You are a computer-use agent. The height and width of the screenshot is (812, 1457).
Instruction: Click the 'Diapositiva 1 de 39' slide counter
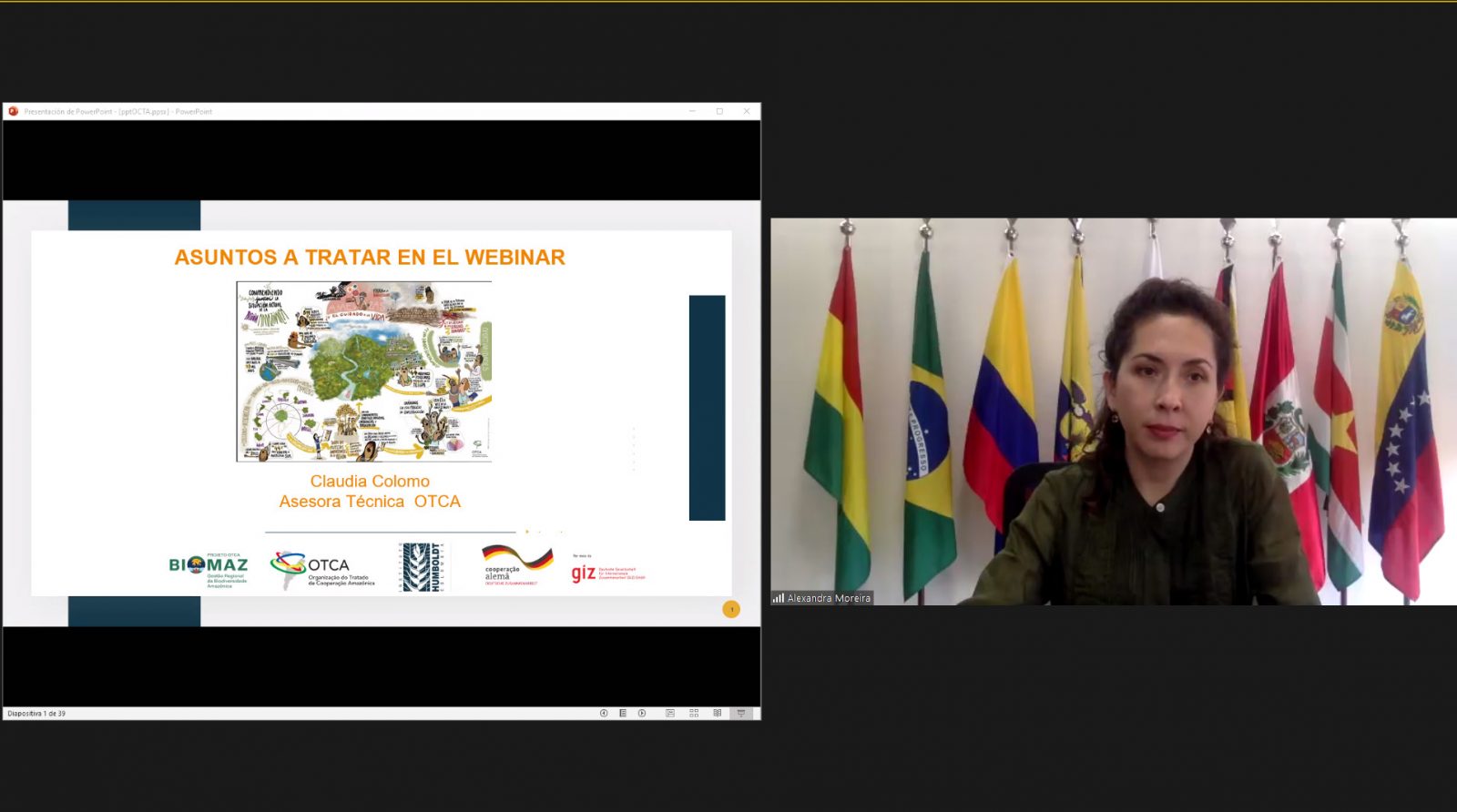coord(36,714)
